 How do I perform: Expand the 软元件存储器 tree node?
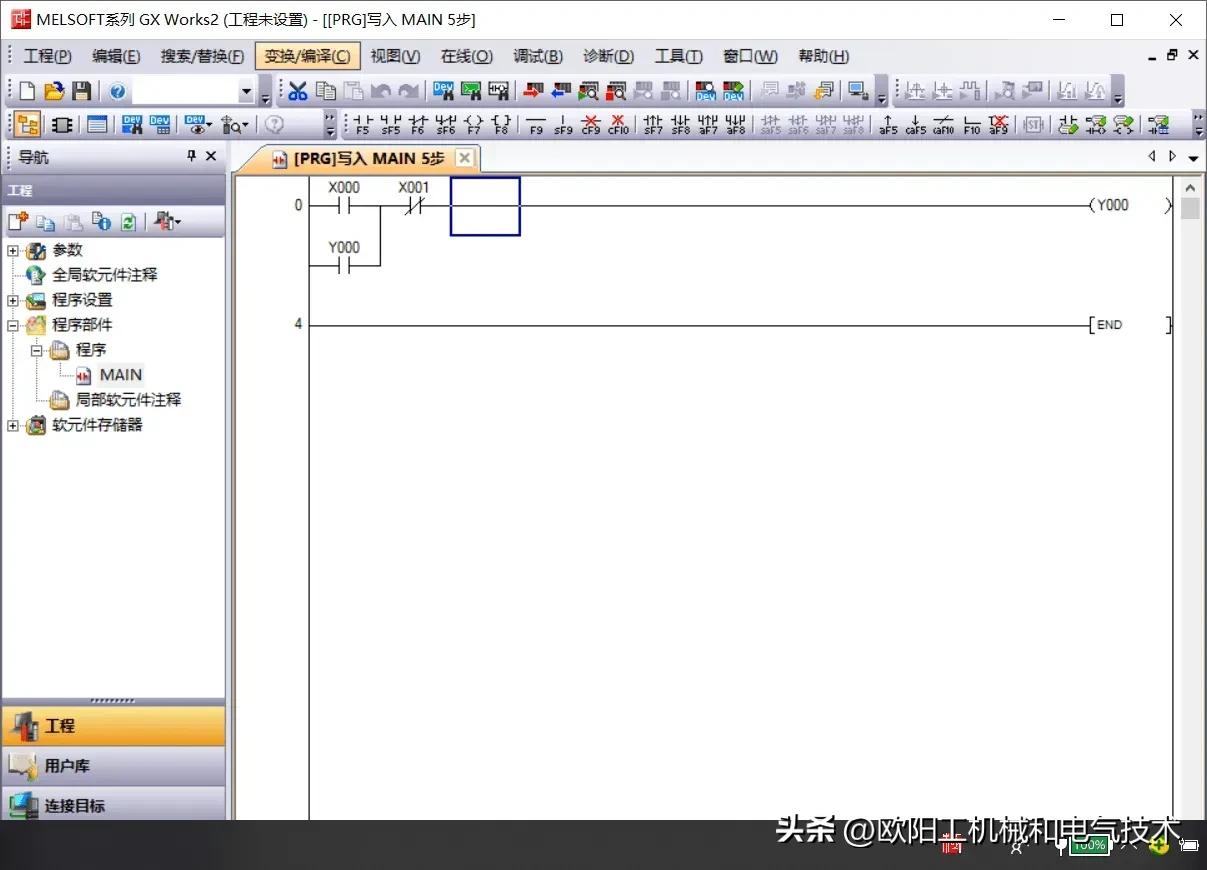(13, 425)
